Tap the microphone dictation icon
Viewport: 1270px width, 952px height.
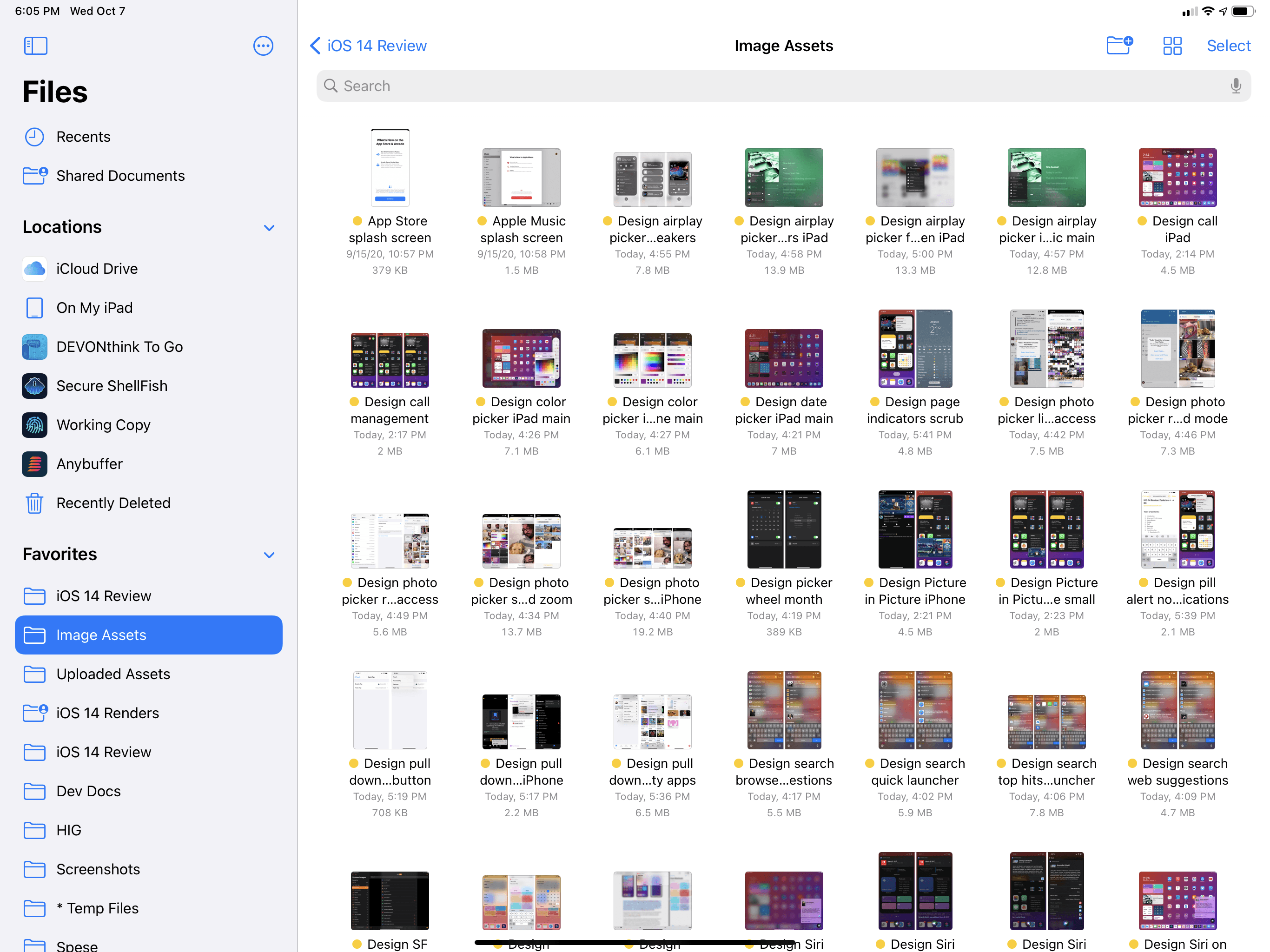1236,86
